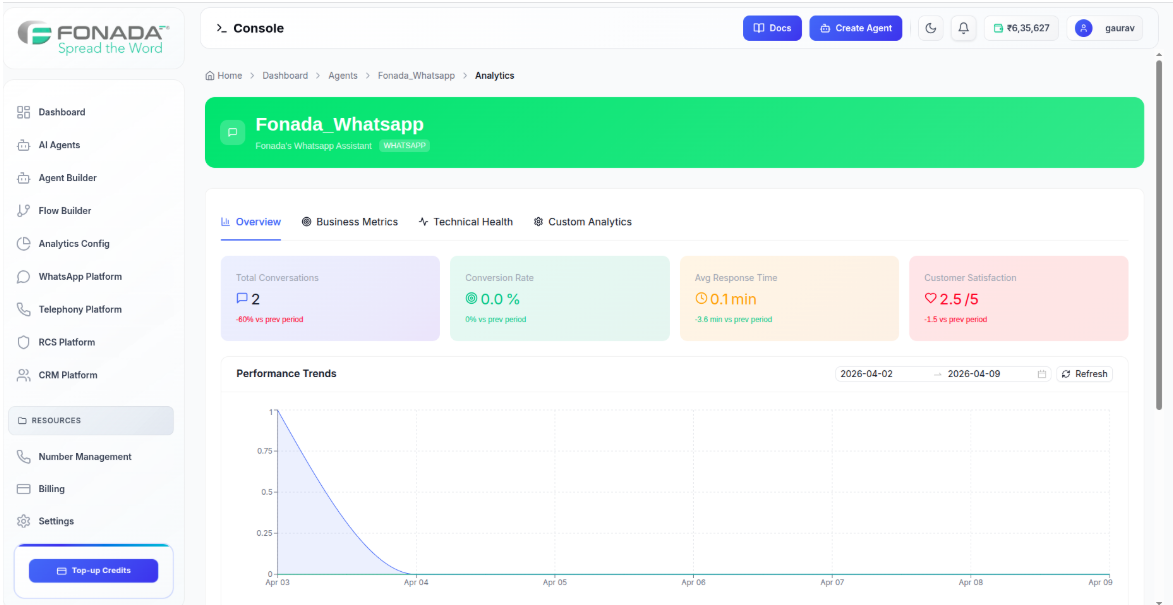
Task: Switch to the Overview tab
Action: [x=251, y=222]
